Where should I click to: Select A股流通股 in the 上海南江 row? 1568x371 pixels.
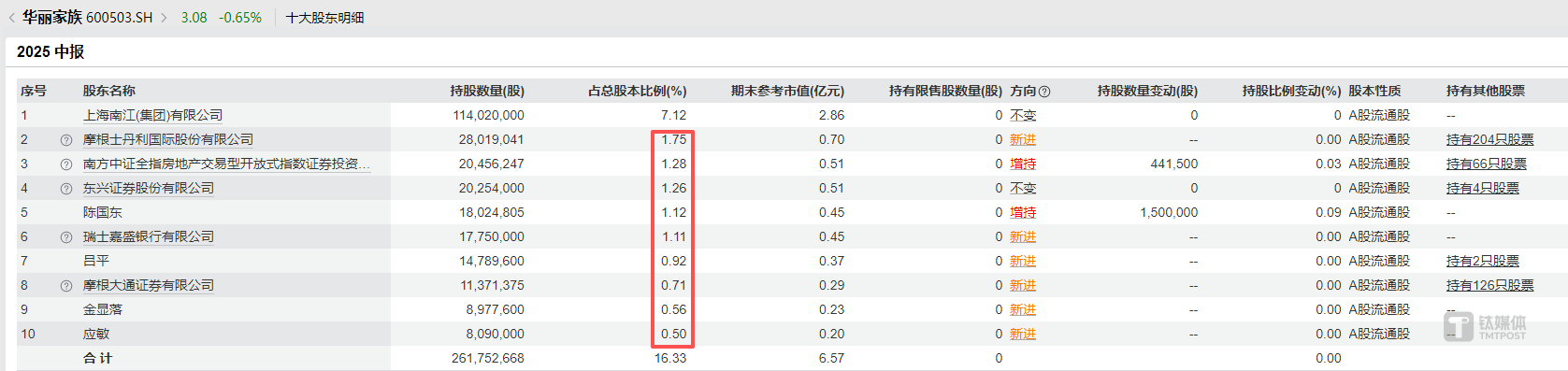click(1379, 115)
